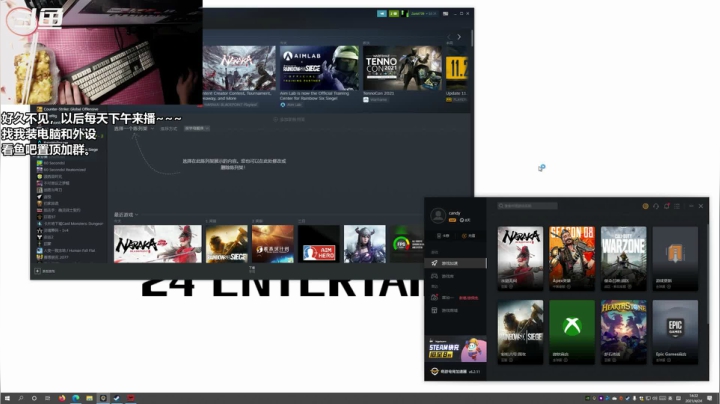Open the shelf sort order dropdown
The width and height of the screenshot is (720, 404).
[x=197, y=129]
